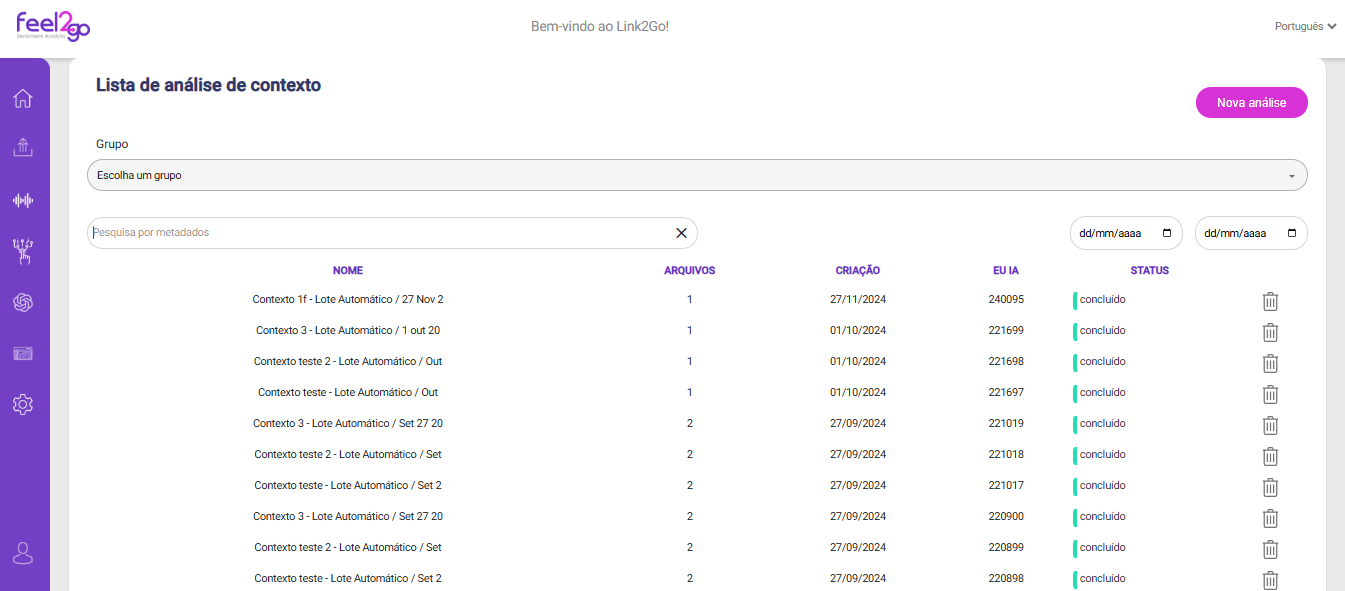Open calendar picker in second date field
The width and height of the screenshot is (1345, 591).
point(1292,233)
